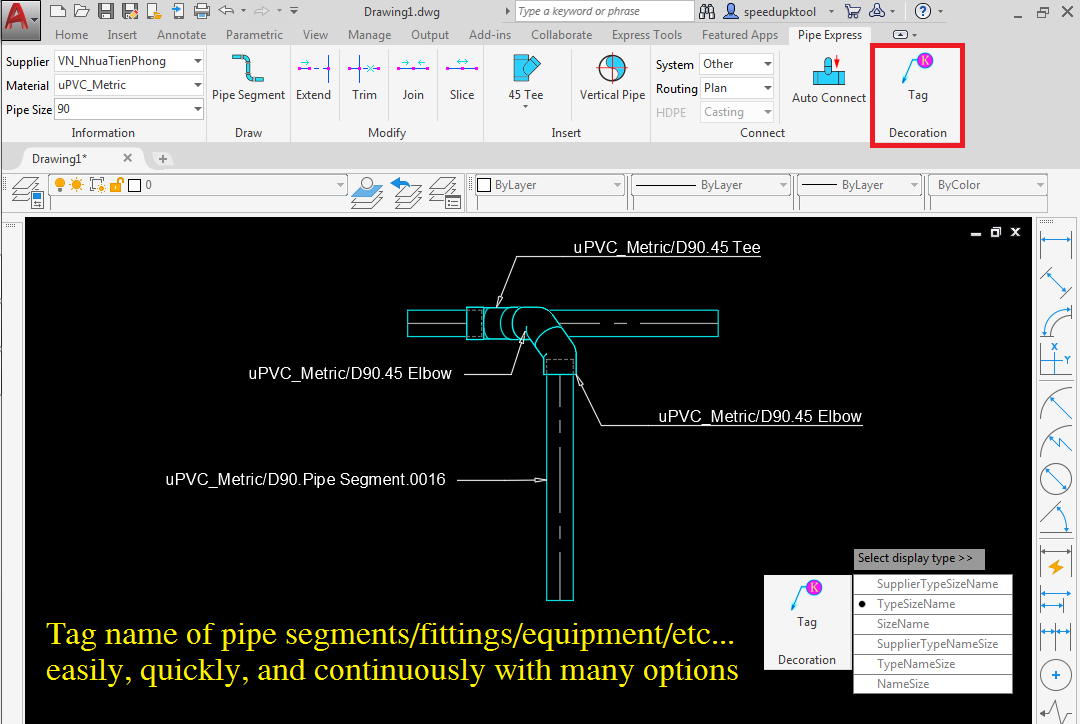Screen dimensions: 1080x724
Task: Click the Slice pipe tool
Action: tap(461, 77)
